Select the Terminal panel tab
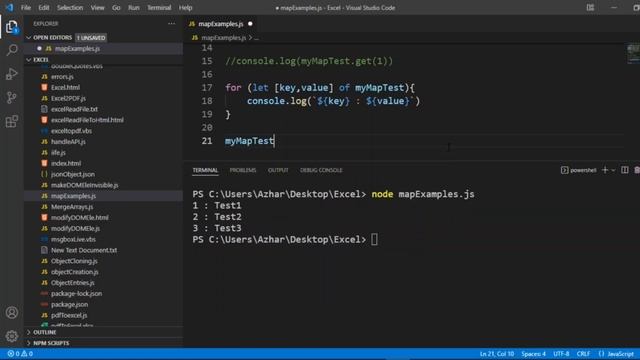The image size is (640, 360). tap(205, 170)
